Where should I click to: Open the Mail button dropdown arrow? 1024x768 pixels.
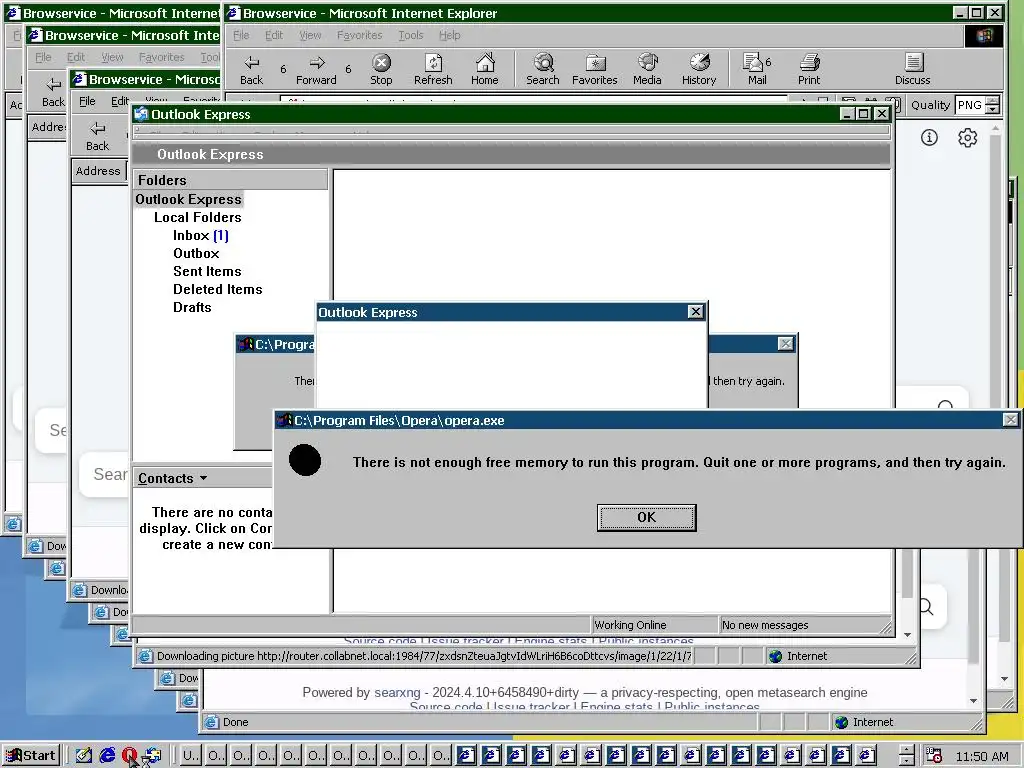point(768,62)
